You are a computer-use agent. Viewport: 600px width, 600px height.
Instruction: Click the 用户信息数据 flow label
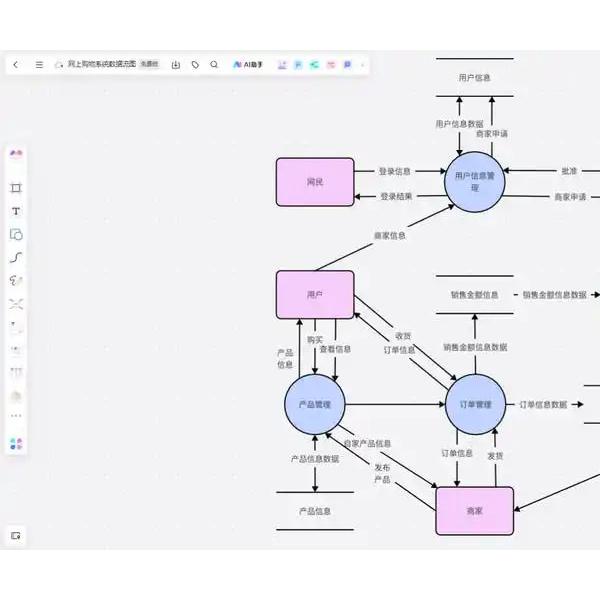tap(459, 124)
